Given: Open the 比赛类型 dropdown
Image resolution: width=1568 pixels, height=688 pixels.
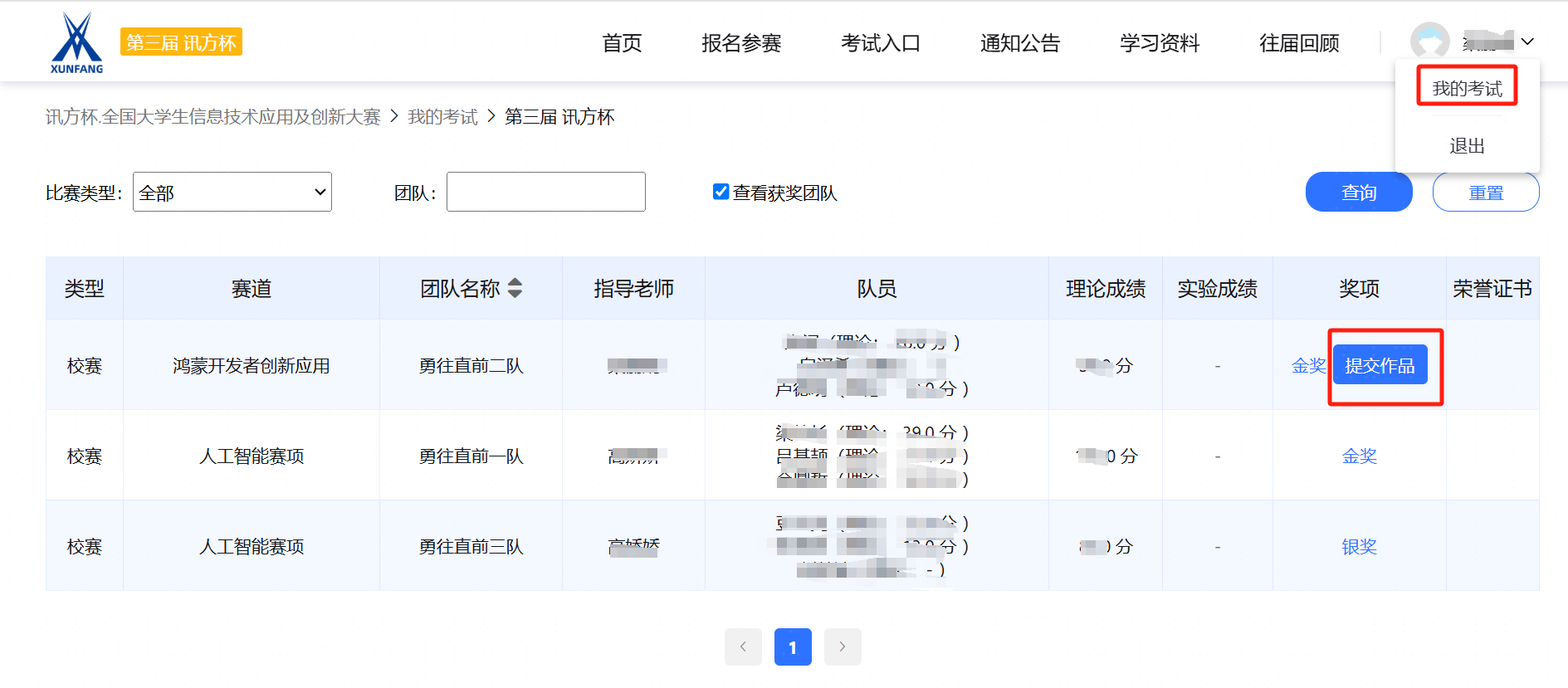Looking at the screenshot, I should [232, 192].
